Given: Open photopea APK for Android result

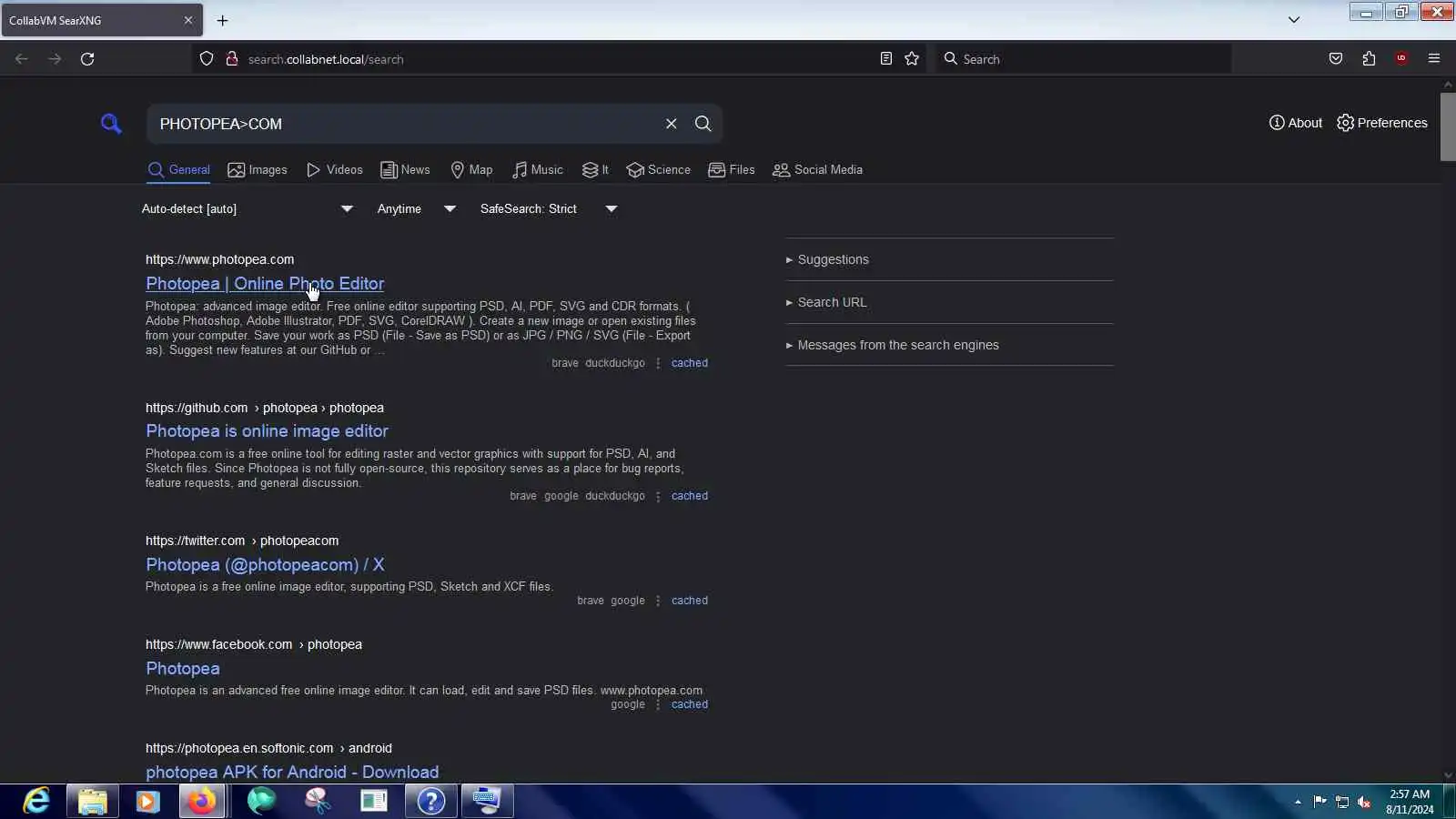Looking at the screenshot, I should (x=292, y=773).
